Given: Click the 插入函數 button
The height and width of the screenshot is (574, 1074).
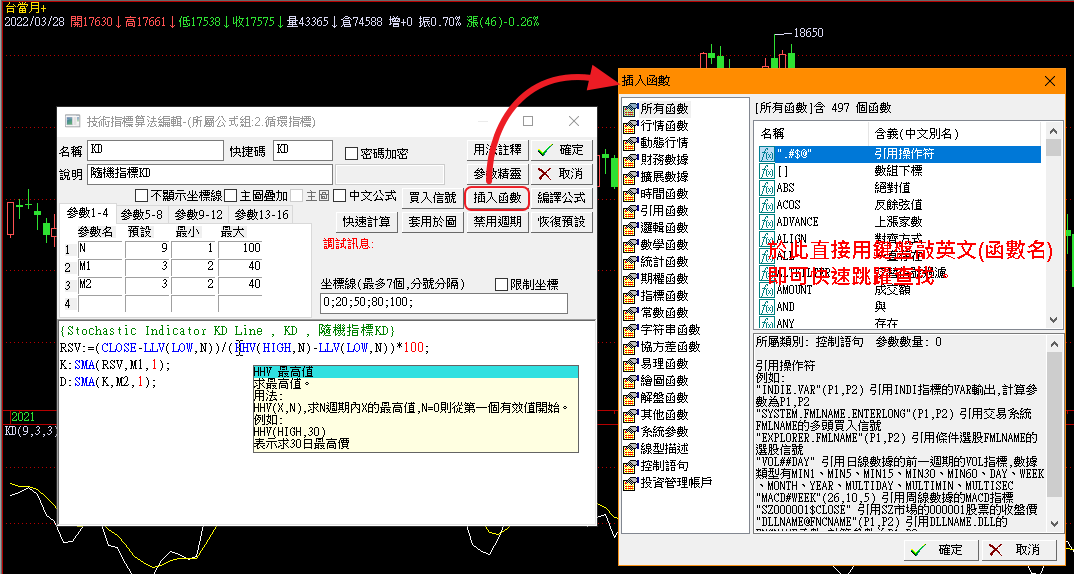Looking at the screenshot, I should point(496,198).
